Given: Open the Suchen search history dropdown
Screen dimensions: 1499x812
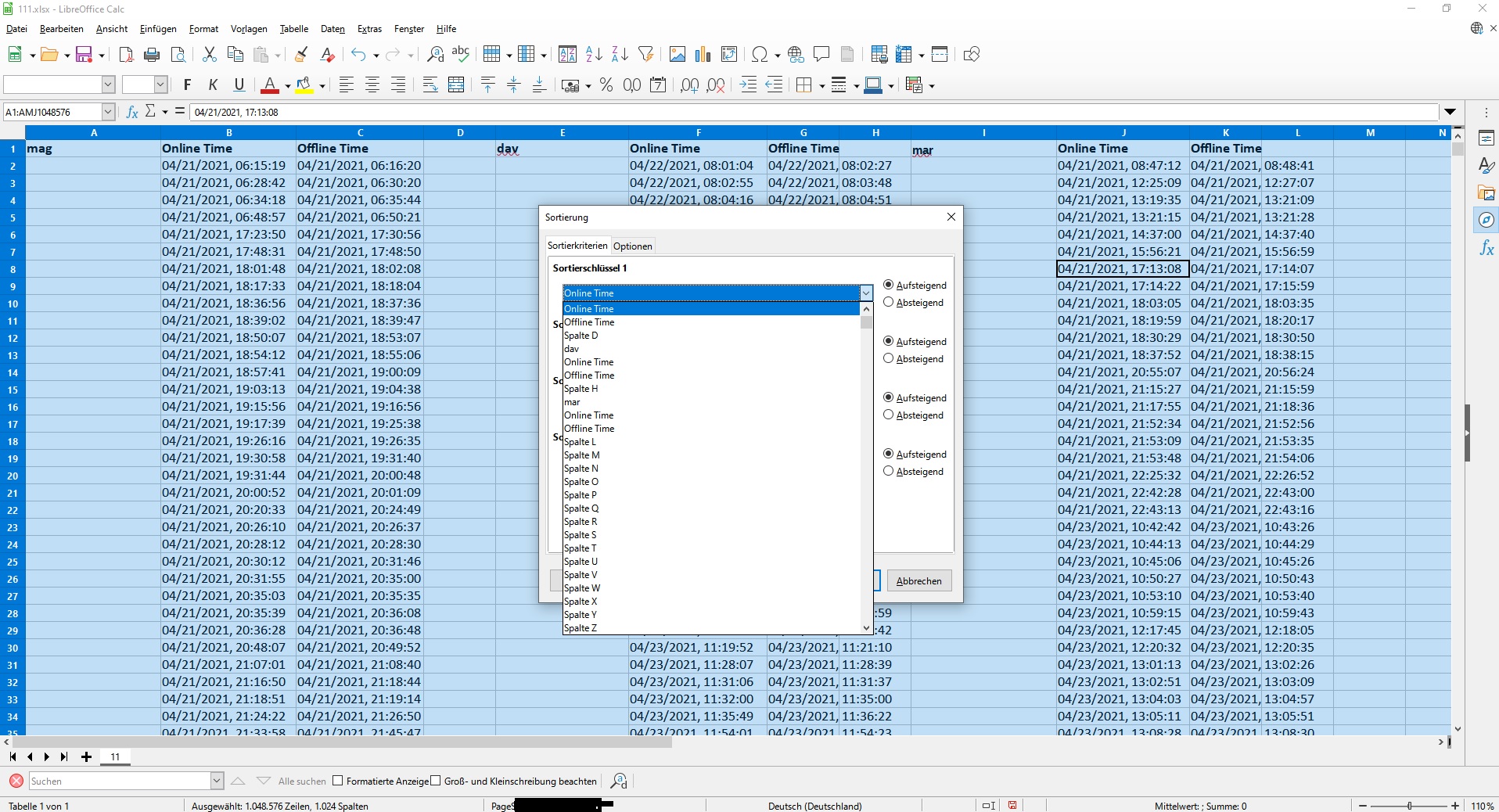Looking at the screenshot, I should click(217, 781).
